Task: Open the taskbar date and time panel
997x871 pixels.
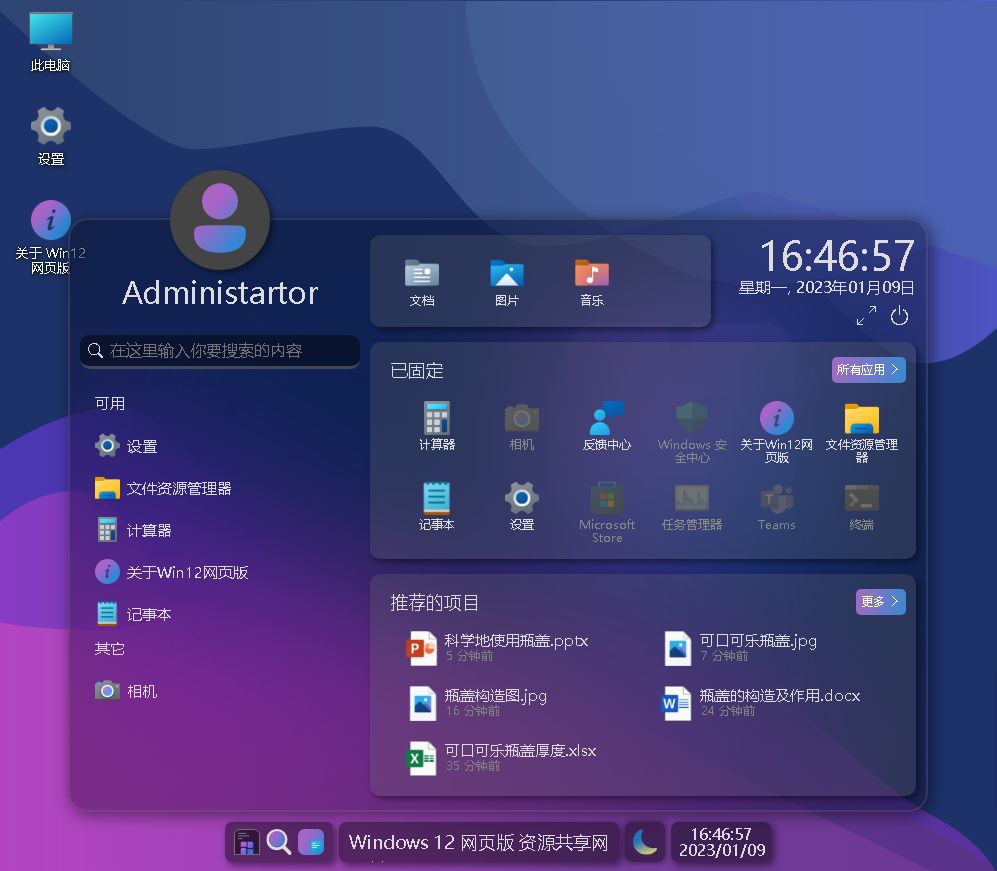Action: coord(721,842)
